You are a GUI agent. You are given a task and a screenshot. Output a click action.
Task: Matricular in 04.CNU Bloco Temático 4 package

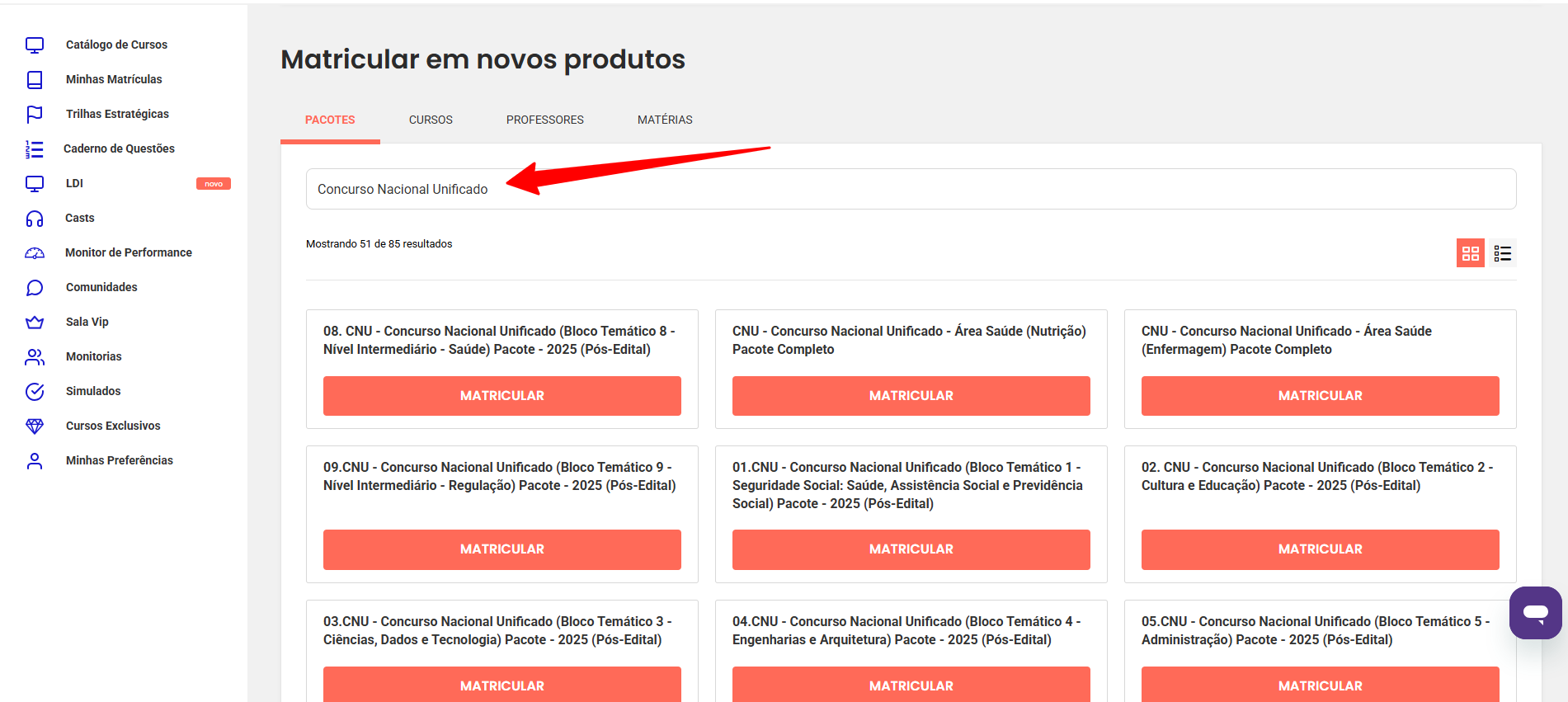coord(911,686)
